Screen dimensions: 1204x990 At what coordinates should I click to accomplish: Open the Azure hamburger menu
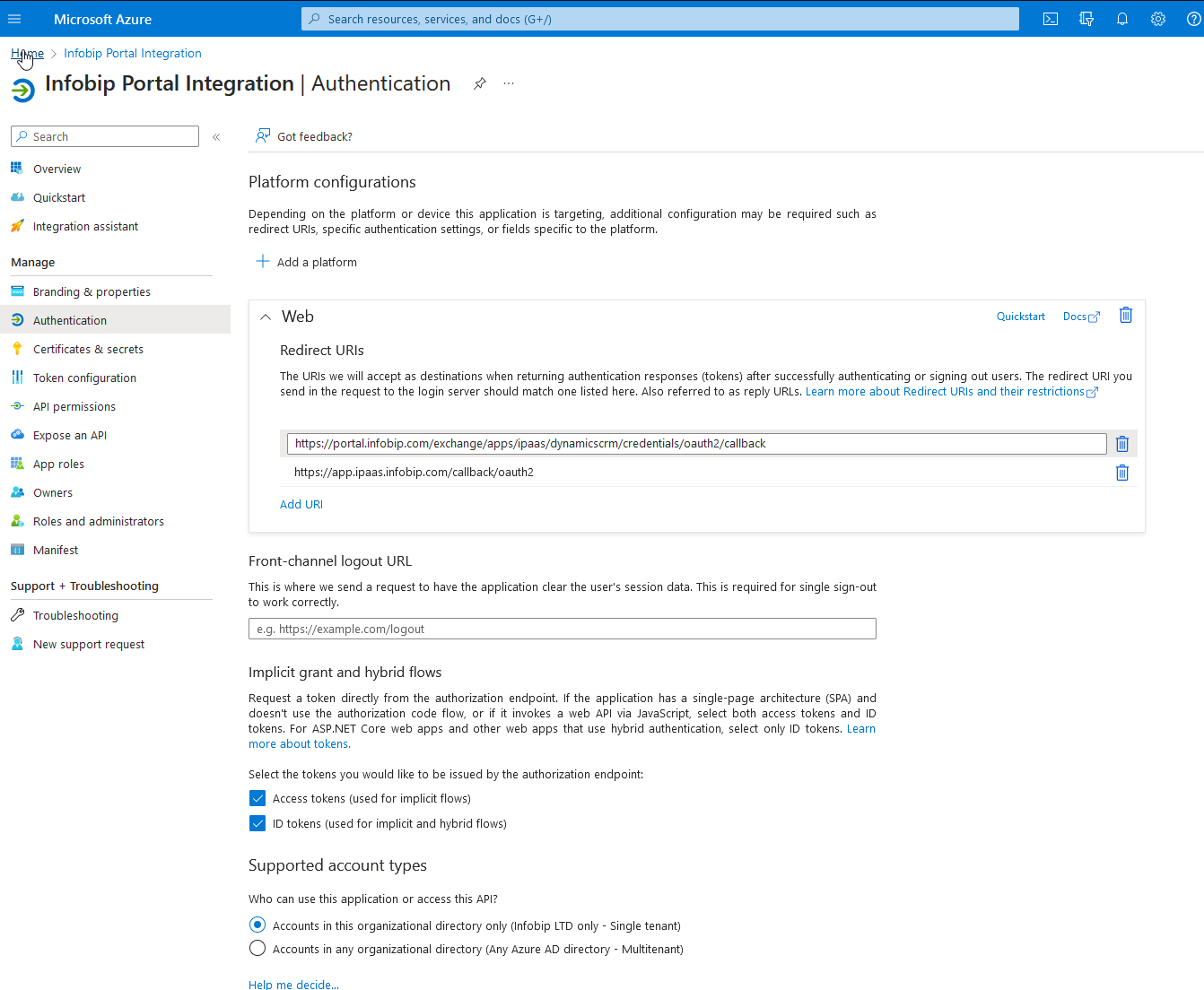click(14, 19)
